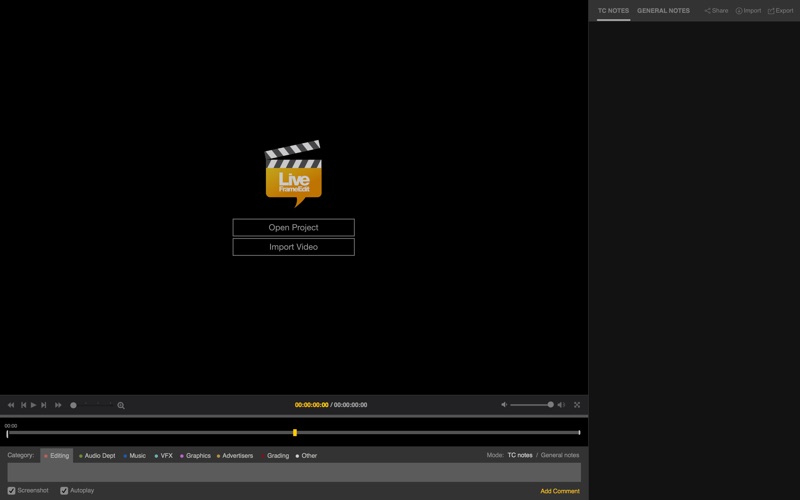Select the Graphics category
The width and height of the screenshot is (800, 500).
[195, 456]
